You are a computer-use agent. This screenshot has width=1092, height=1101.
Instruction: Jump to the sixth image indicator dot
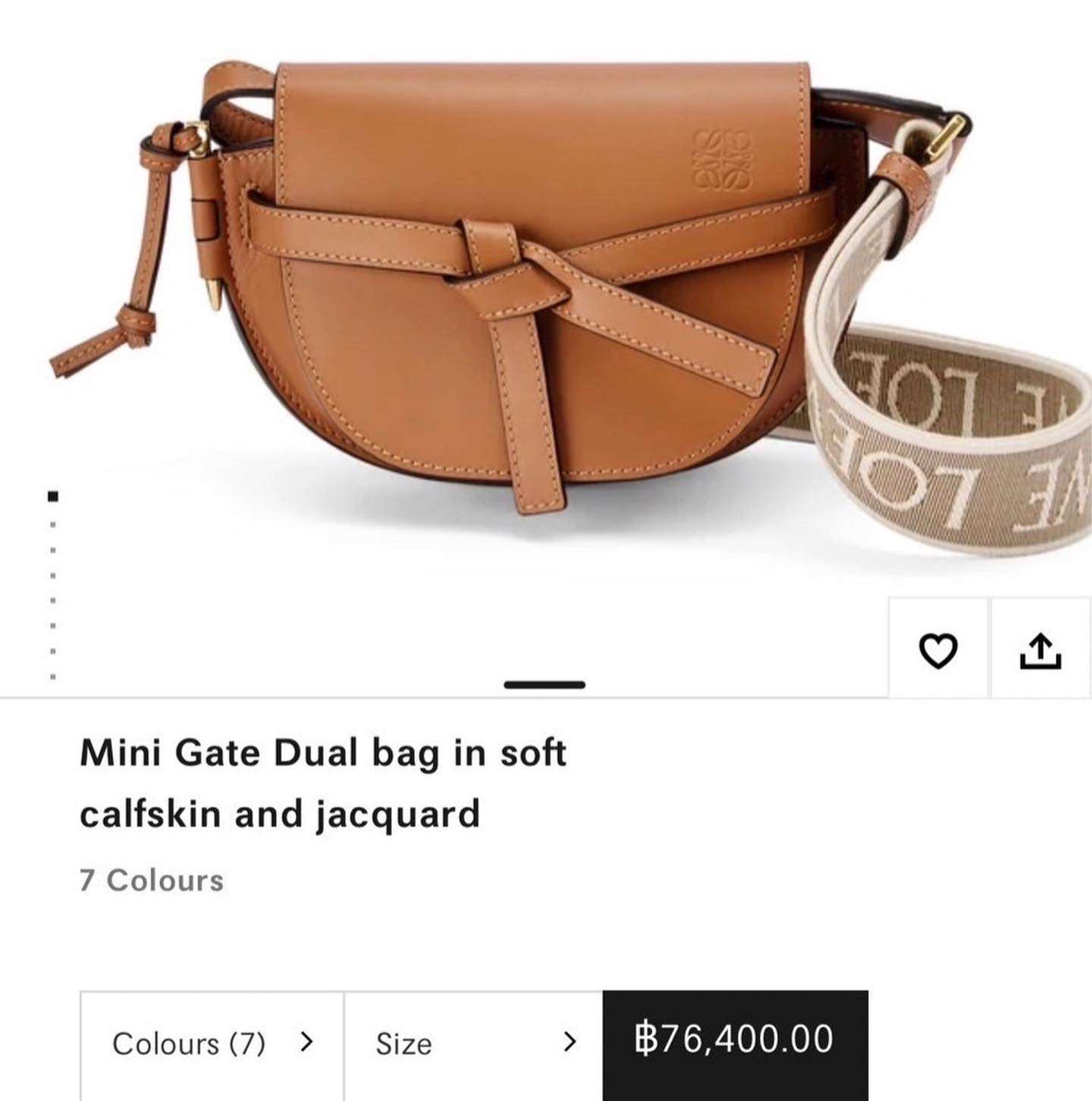53,626
